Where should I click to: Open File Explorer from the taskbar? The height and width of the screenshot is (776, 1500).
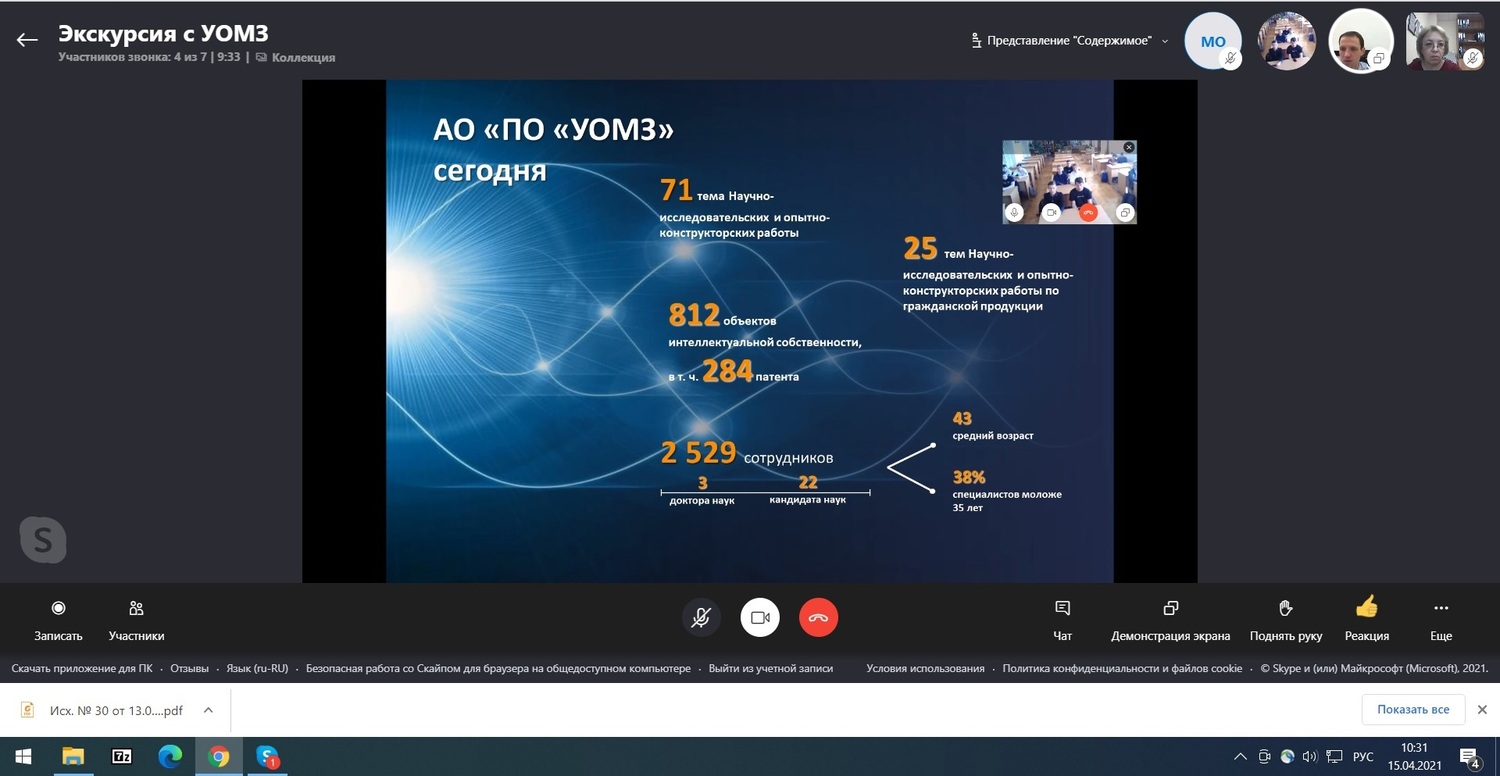pyautogui.click(x=73, y=757)
